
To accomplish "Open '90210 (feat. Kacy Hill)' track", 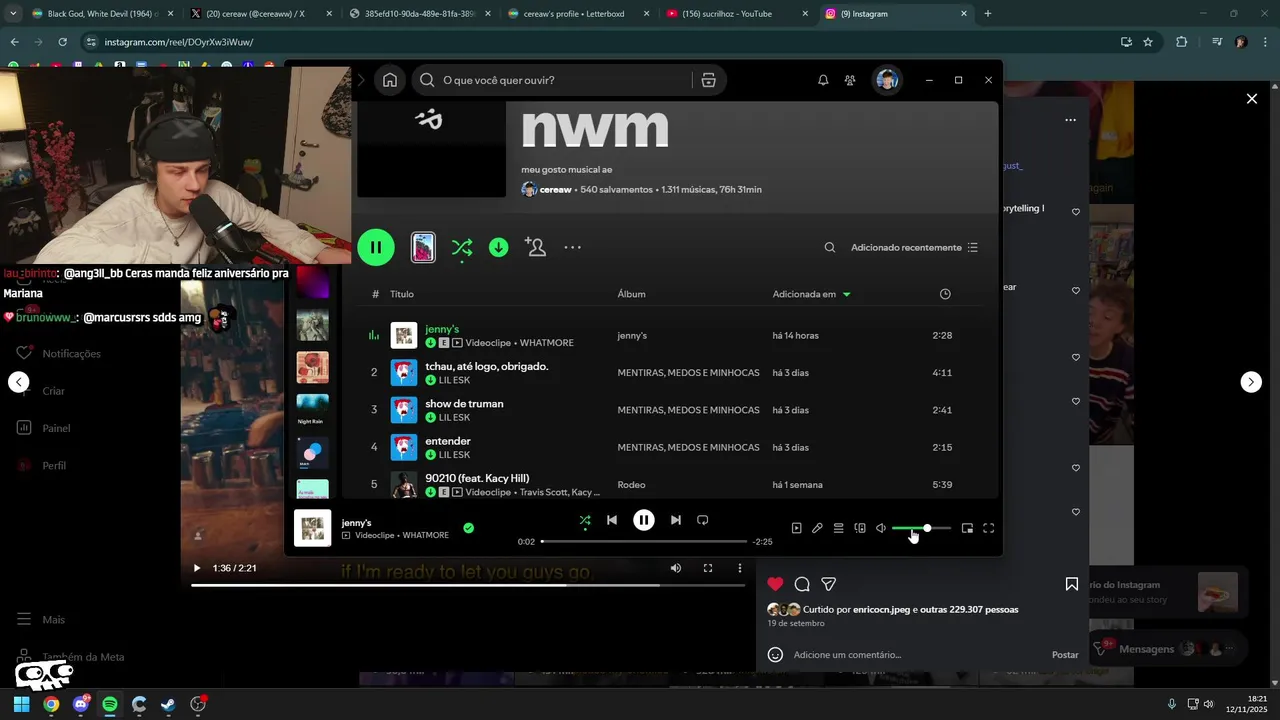I will point(477,478).
